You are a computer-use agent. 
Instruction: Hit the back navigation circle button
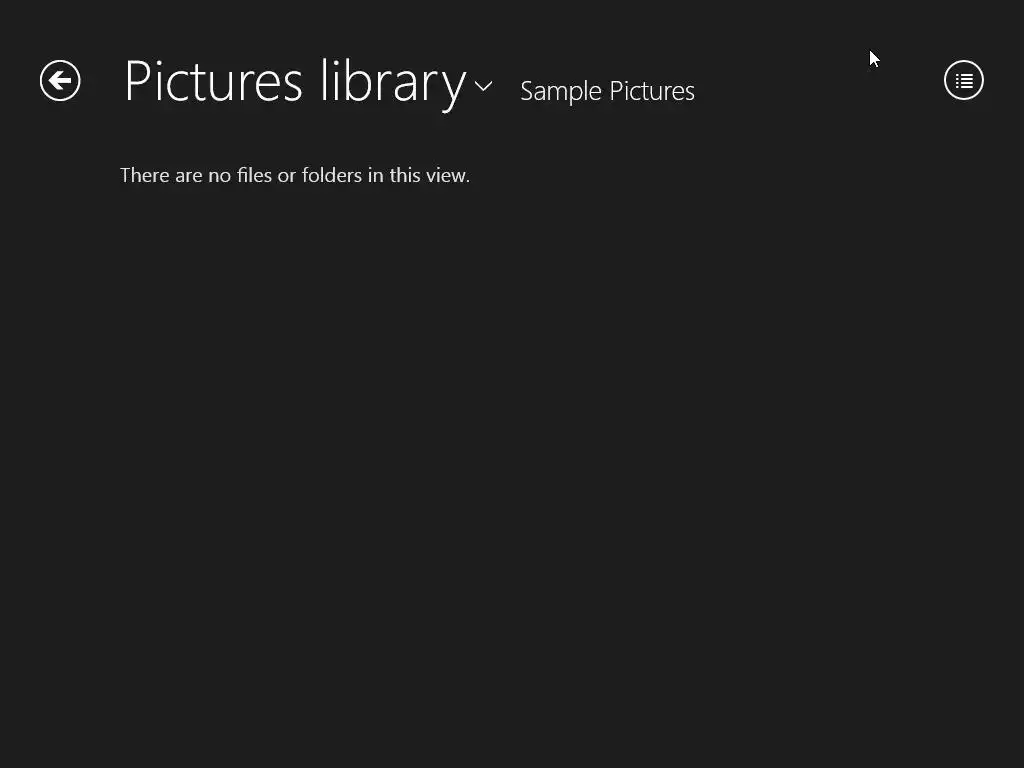(60, 81)
